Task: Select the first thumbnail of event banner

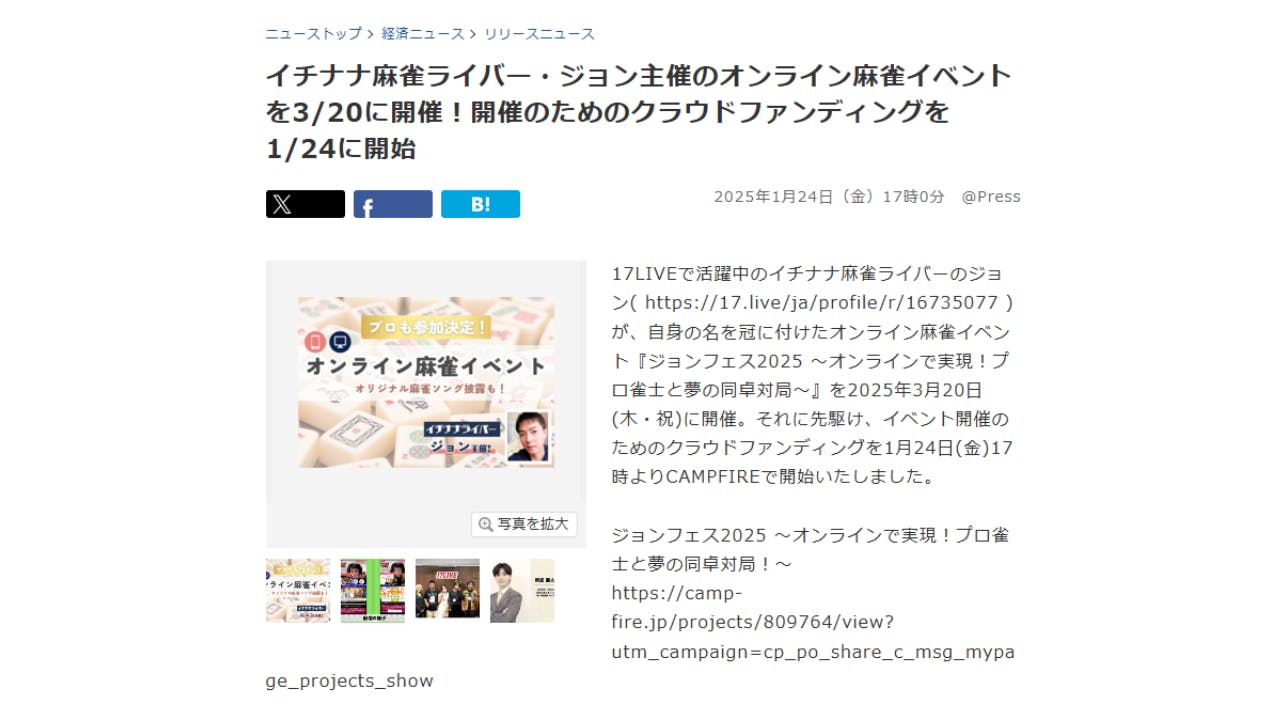Action: pos(298,591)
